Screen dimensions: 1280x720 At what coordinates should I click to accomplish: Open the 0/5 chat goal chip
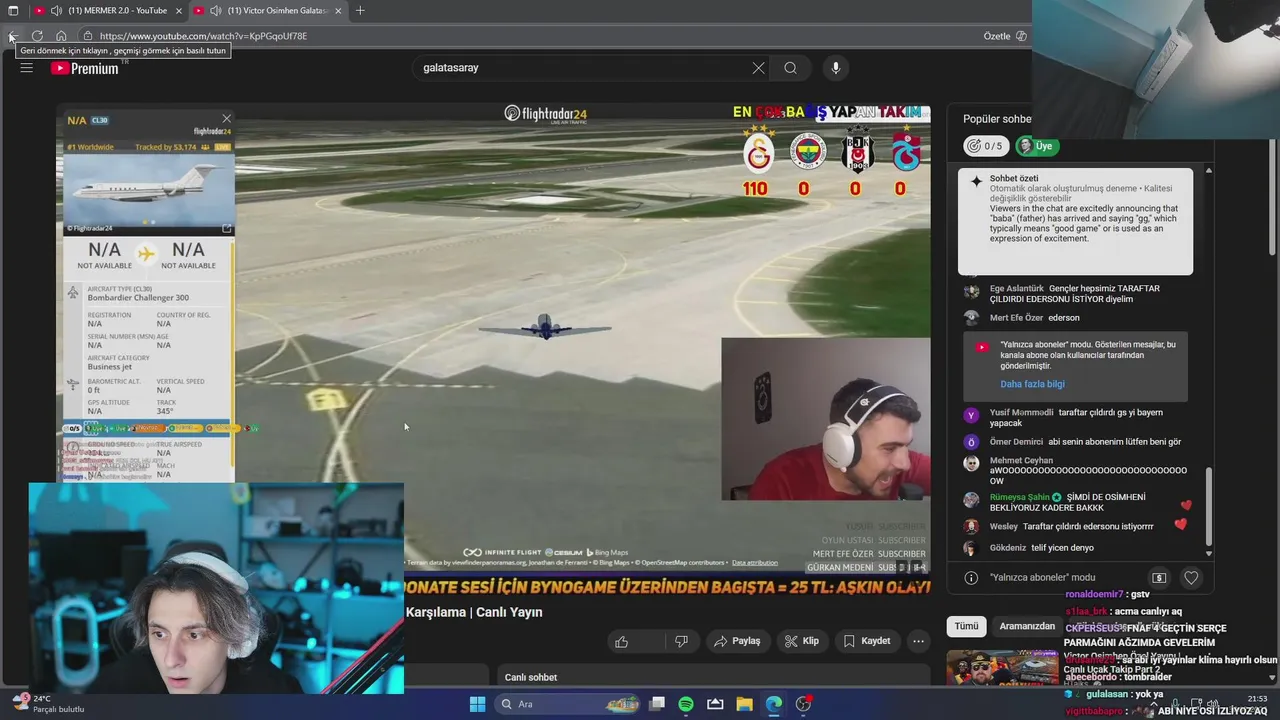tap(986, 146)
